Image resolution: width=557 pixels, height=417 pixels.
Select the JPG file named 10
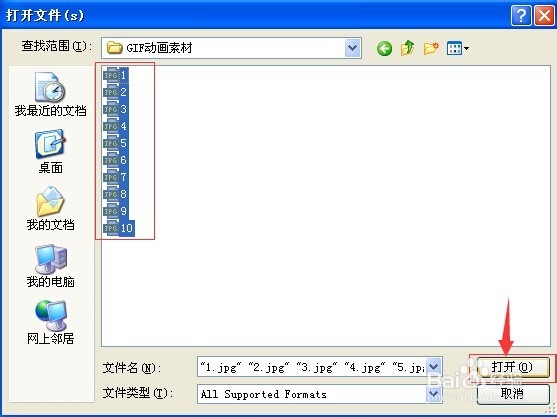[x=119, y=228]
